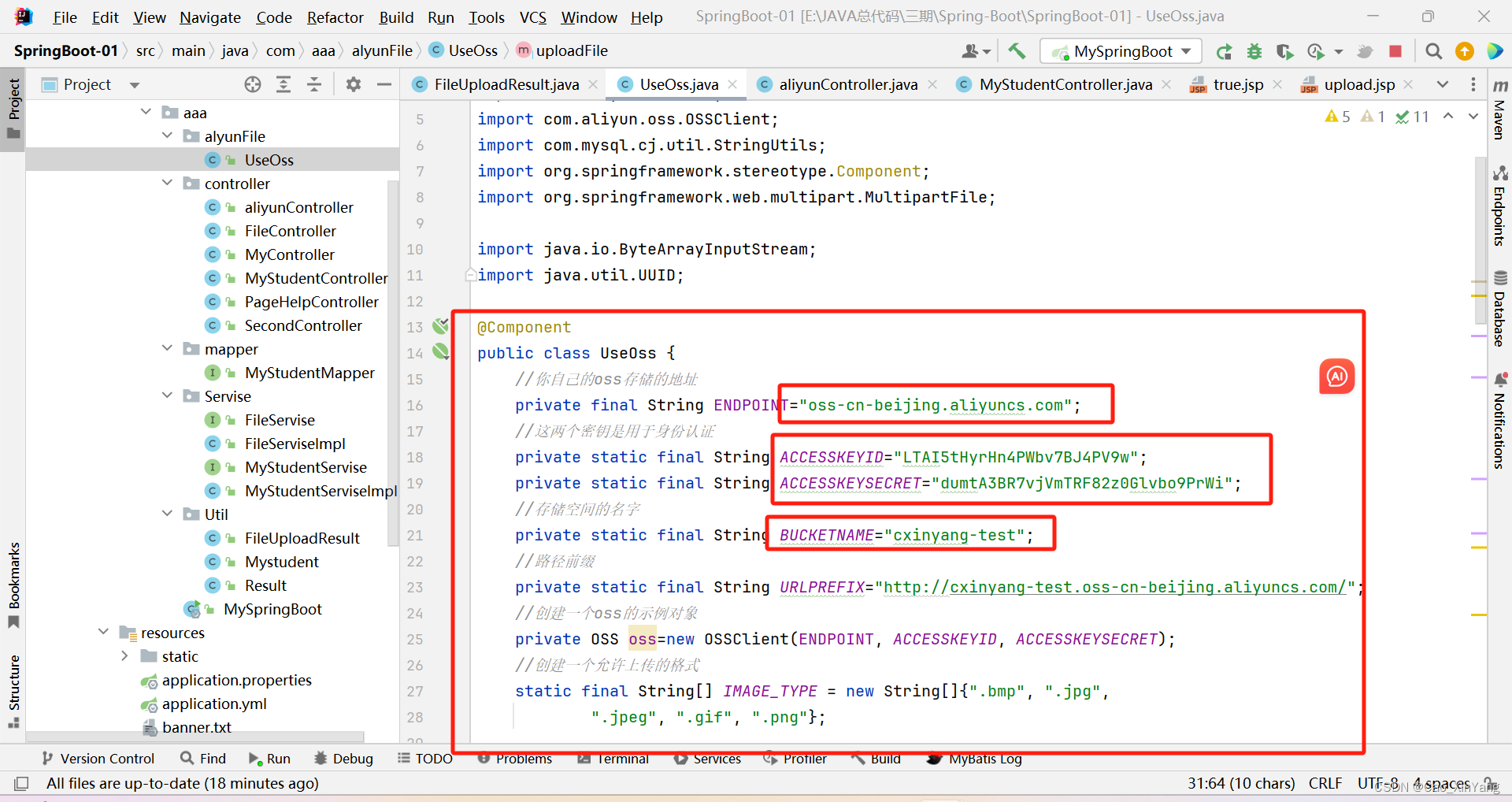
Task: Open the Notifications tool window
Action: pyautogui.click(x=1500, y=420)
